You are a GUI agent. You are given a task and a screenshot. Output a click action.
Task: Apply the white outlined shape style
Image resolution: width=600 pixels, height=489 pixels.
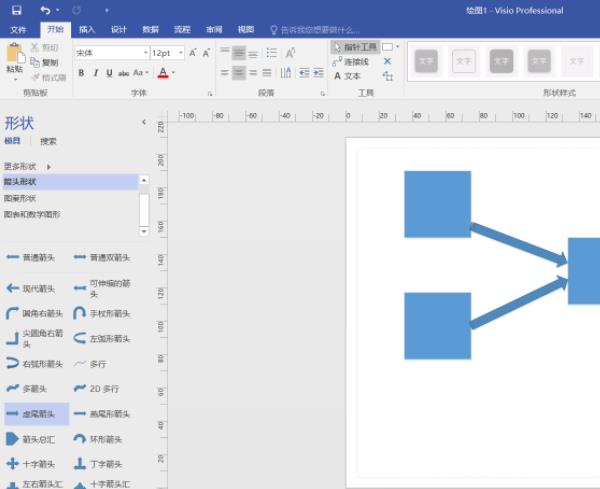pyautogui.click(x=463, y=61)
